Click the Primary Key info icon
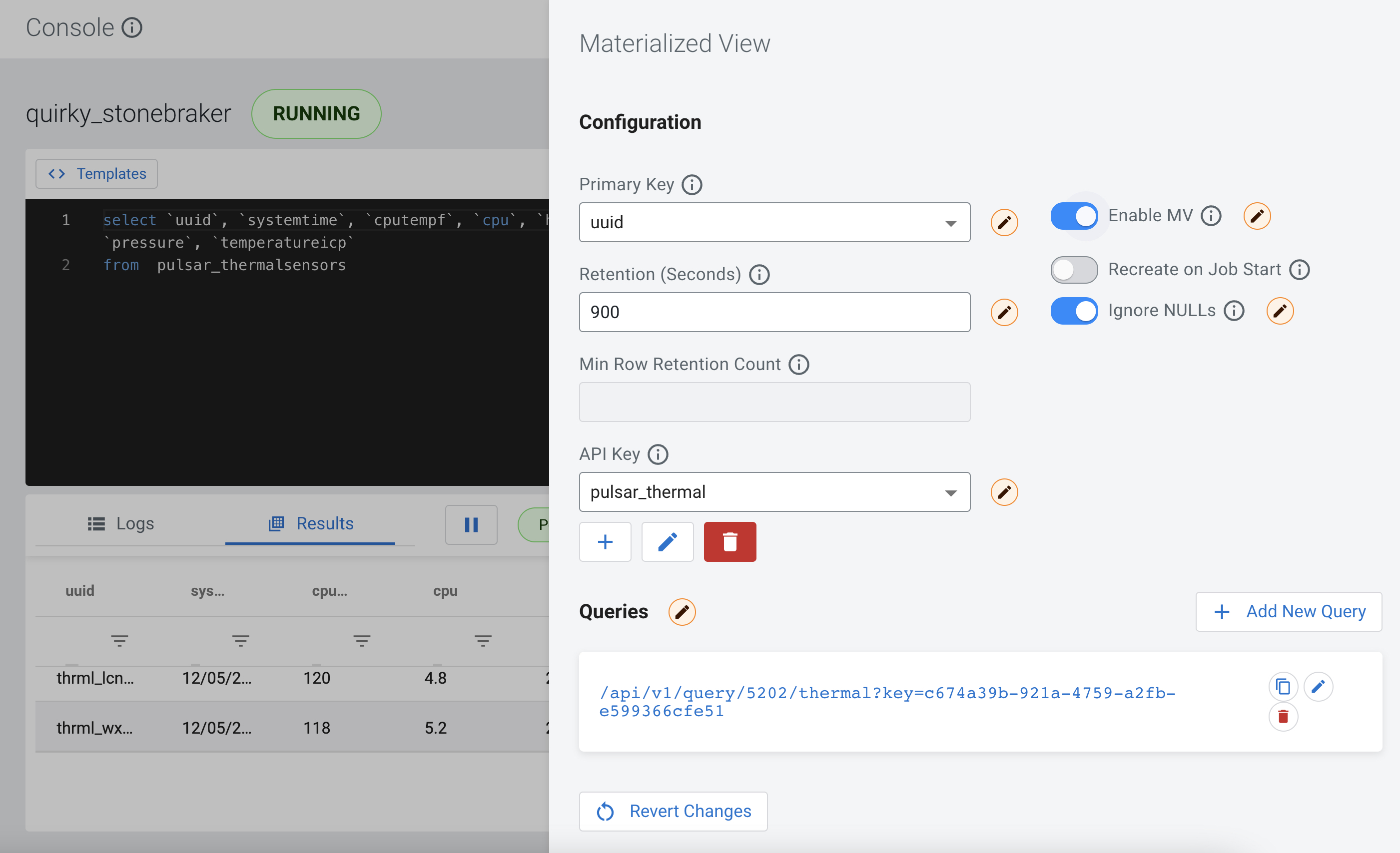The height and width of the screenshot is (853, 1400). pos(692,184)
